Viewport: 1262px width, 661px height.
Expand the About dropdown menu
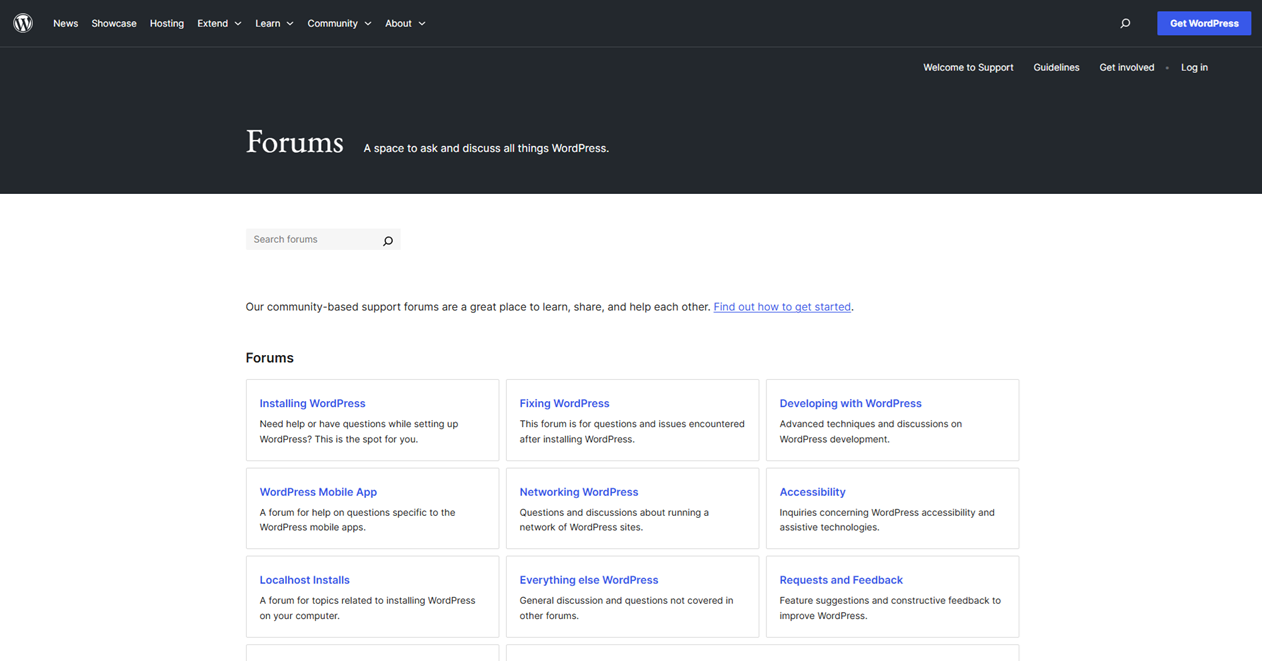pos(405,23)
